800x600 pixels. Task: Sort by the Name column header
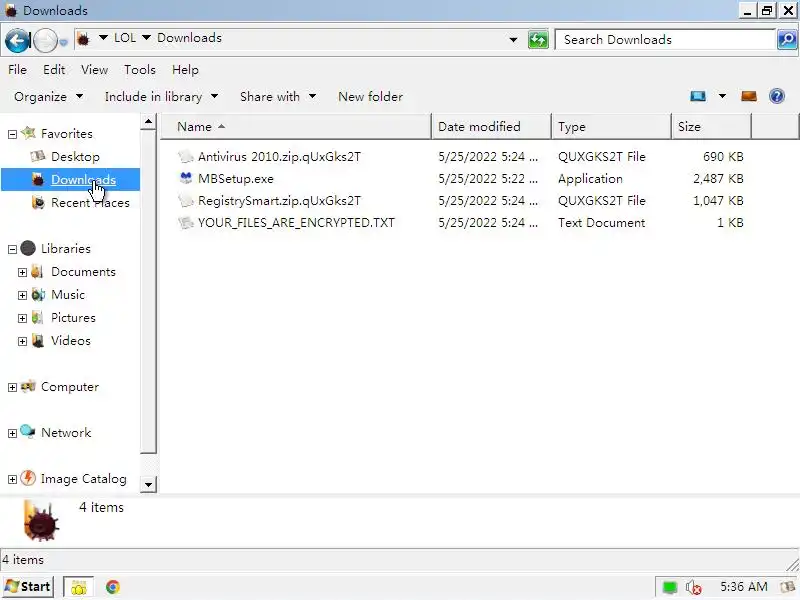[x=296, y=127]
